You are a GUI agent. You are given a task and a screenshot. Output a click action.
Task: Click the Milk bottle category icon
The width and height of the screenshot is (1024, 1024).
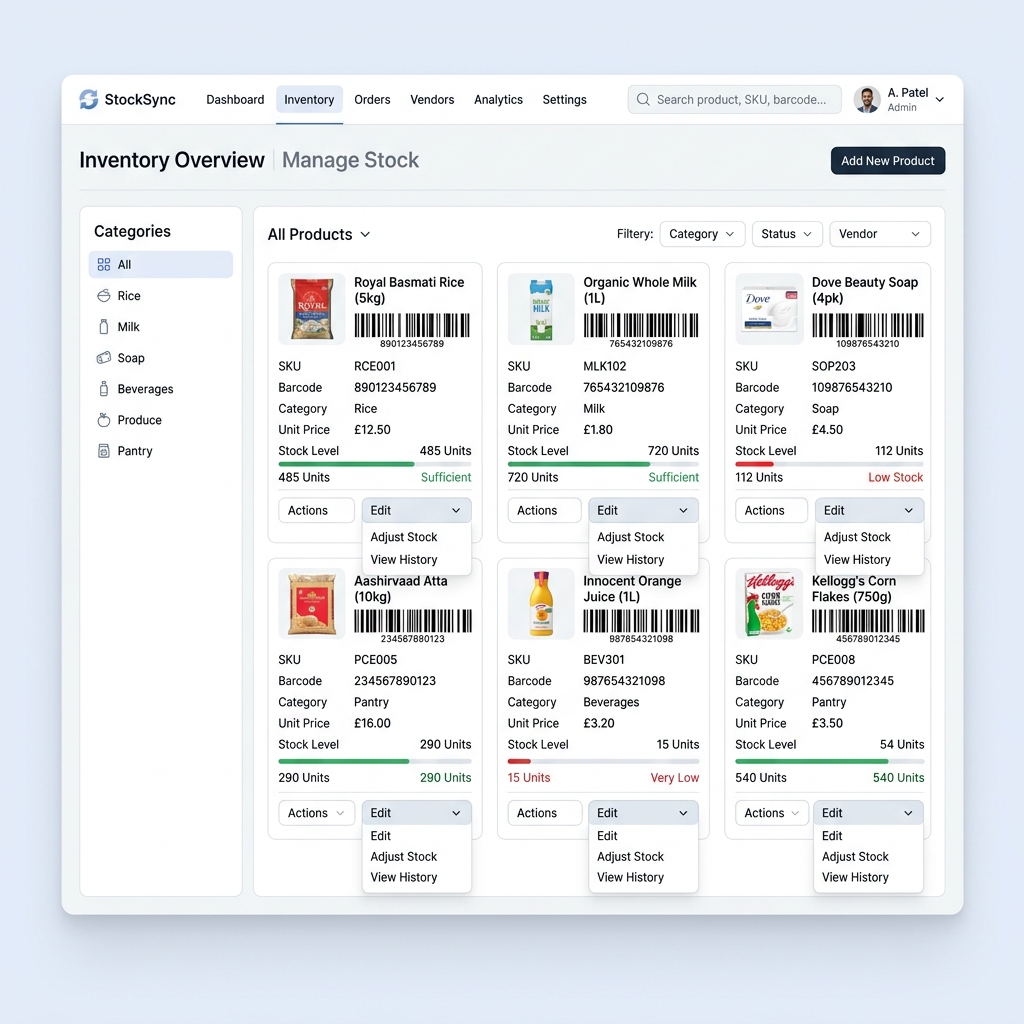[104, 327]
